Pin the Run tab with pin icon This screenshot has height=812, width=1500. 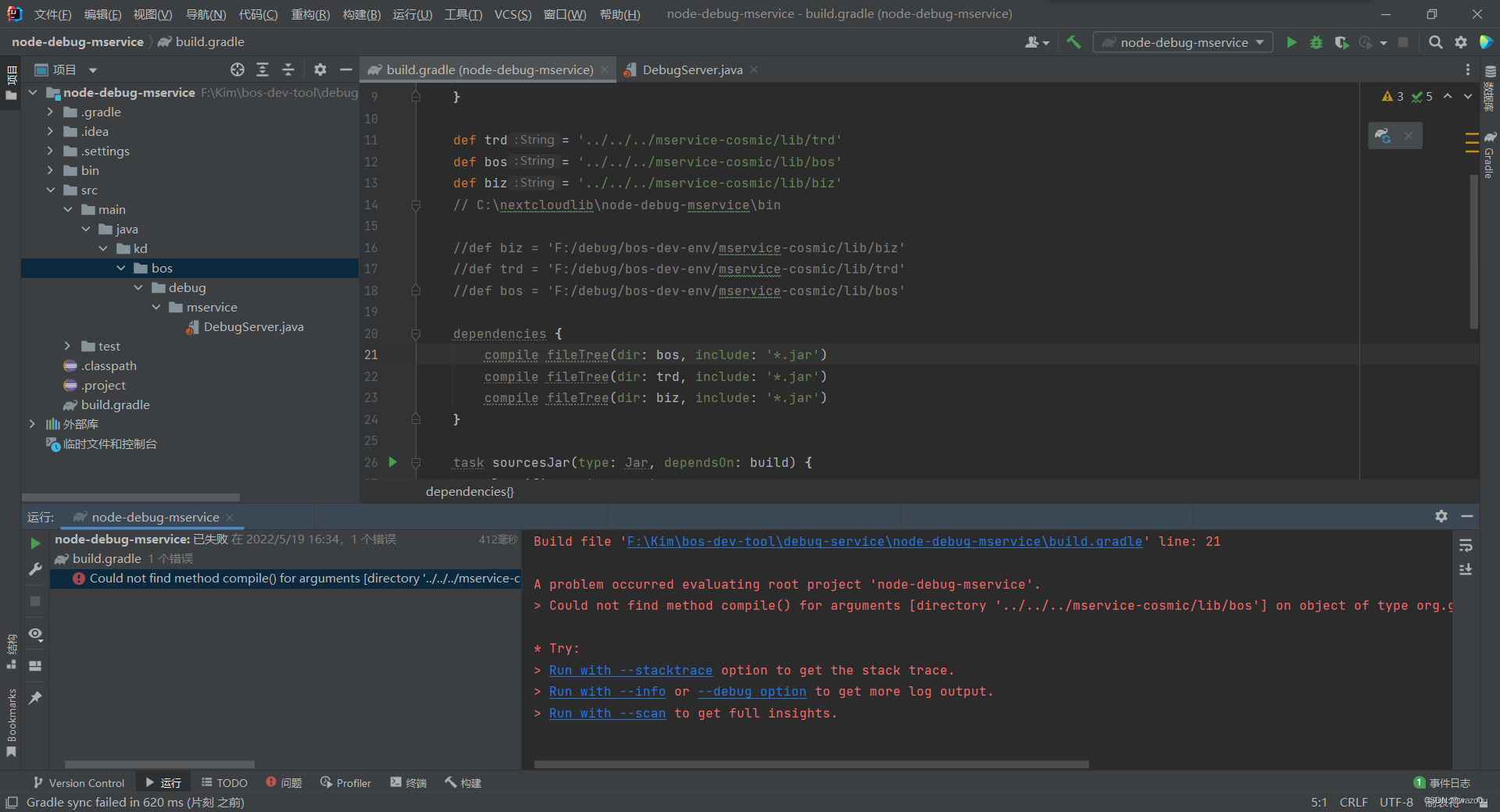(x=35, y=698)
